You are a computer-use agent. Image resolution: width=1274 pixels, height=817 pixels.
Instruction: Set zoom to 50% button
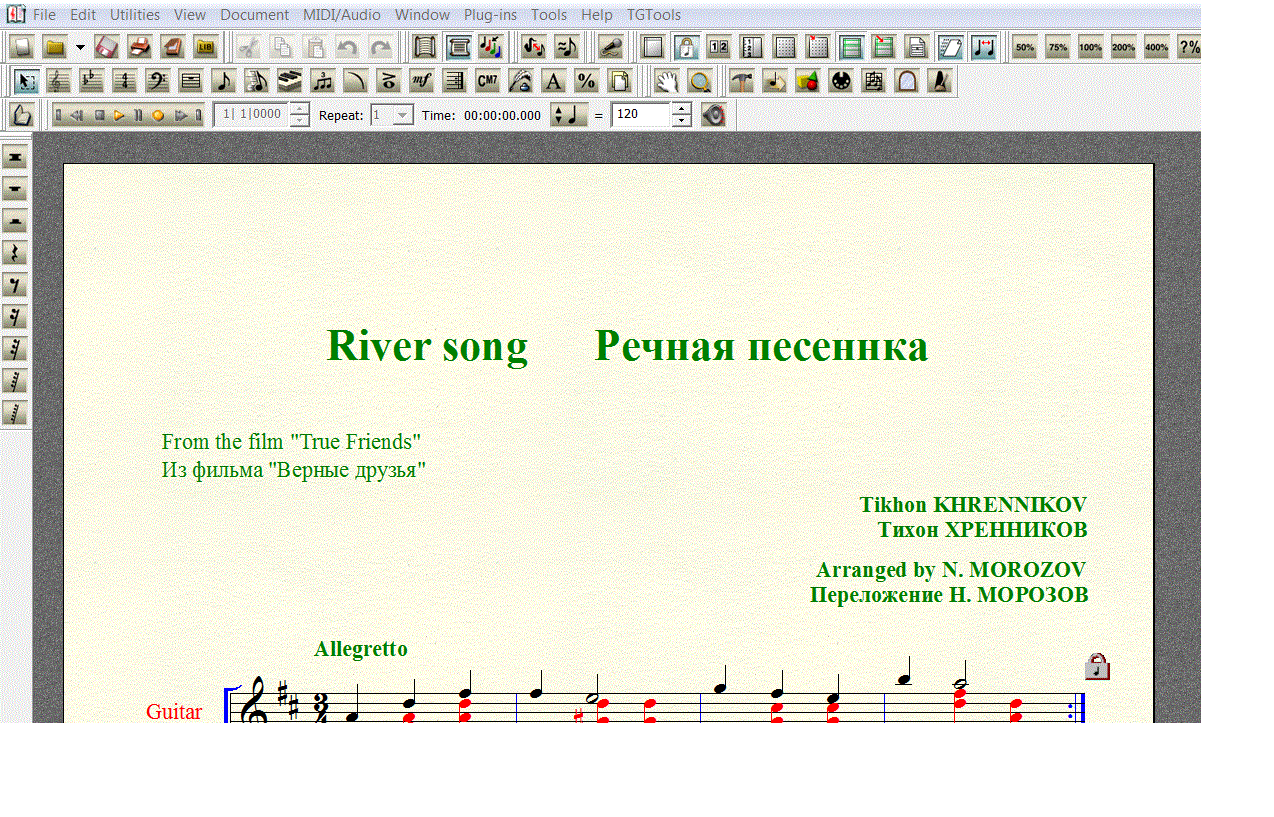(x=1024, y=47)
